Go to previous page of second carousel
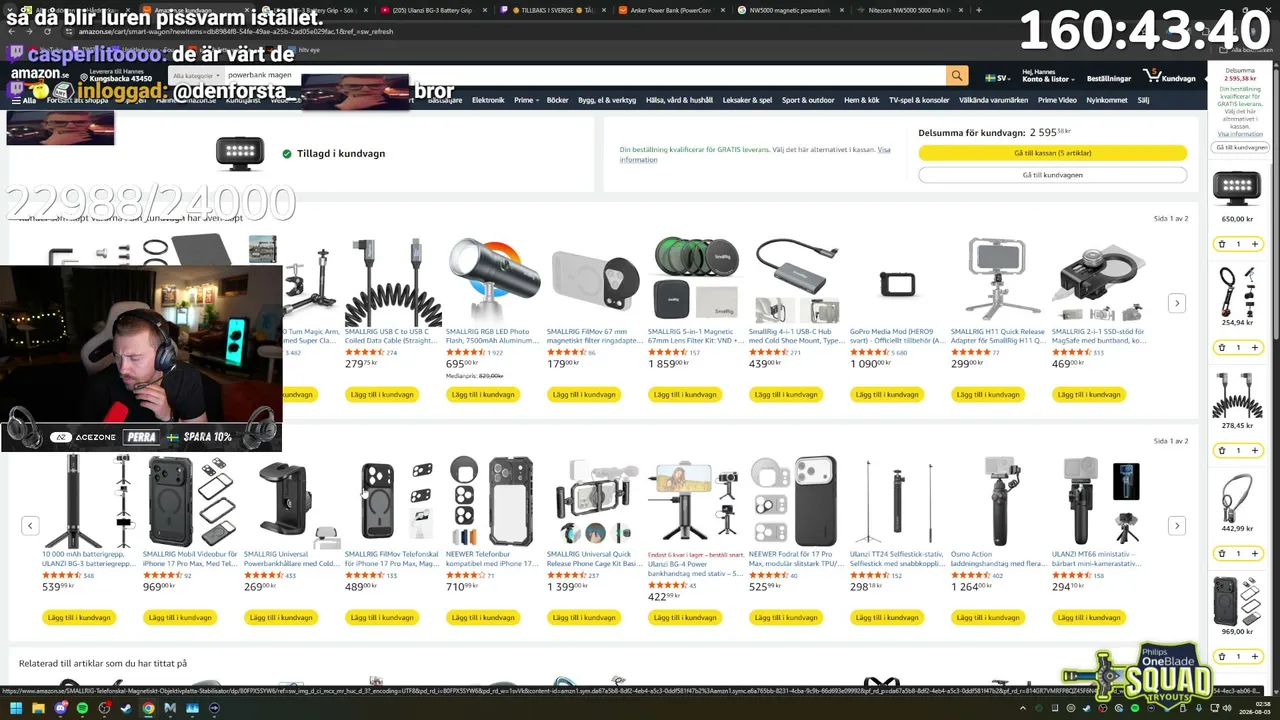Viewport: 1280px width, 720px height. click(30, 525)
